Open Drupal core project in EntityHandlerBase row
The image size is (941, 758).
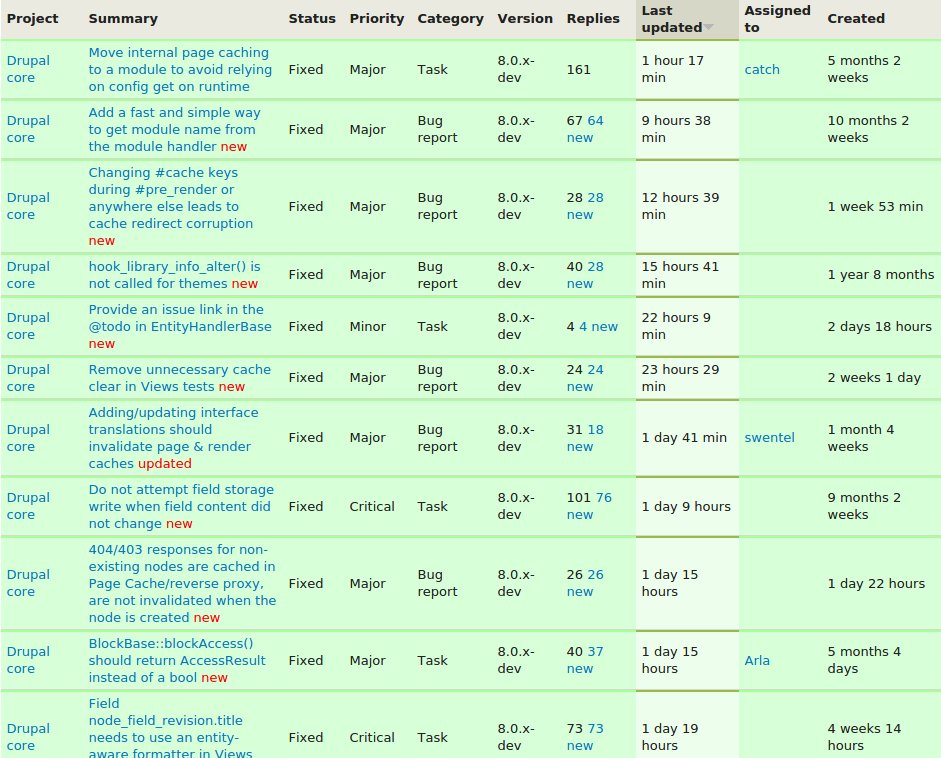28,326
